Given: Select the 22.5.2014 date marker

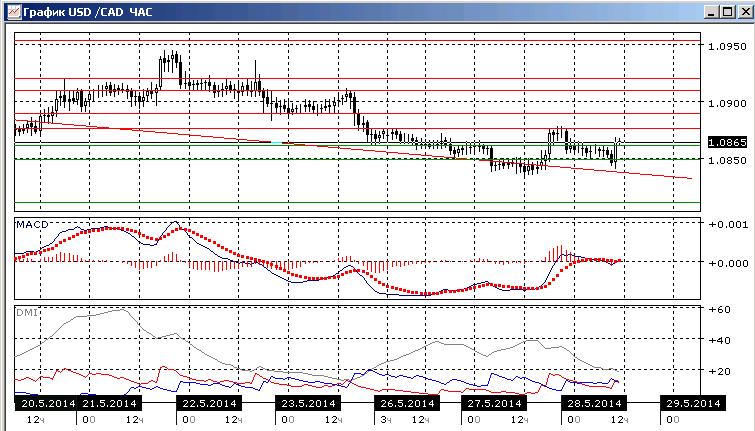Looking at the screenshot, I should coord(209,403).
